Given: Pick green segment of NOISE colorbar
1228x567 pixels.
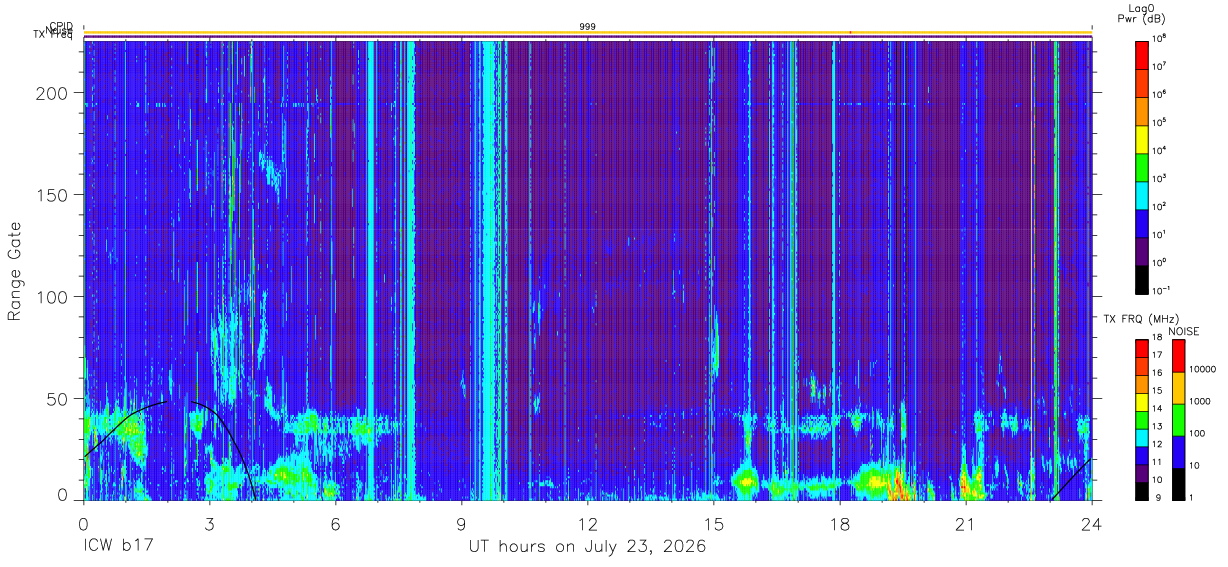Looking at the screenshot, I should tap(1178, 420).
